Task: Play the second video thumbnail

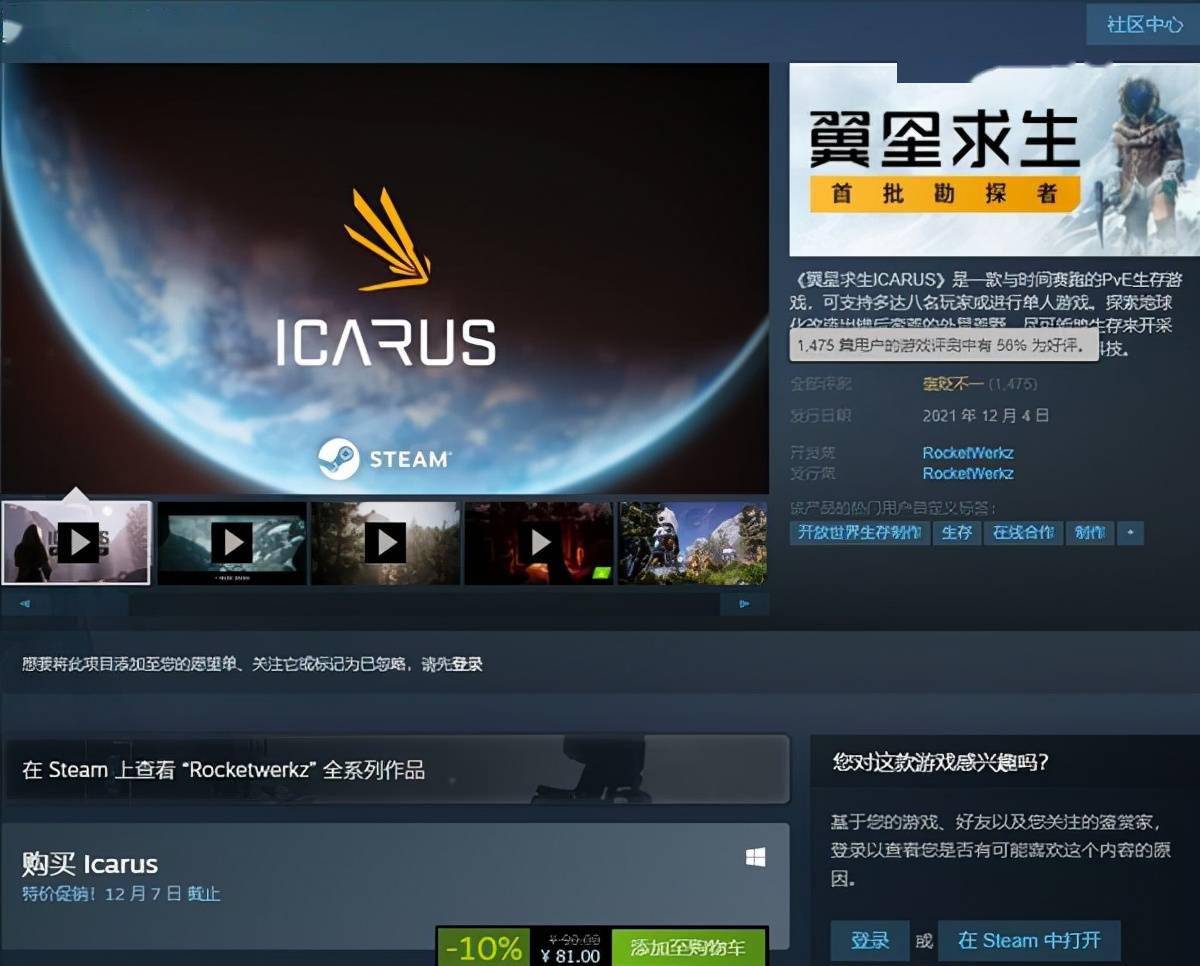Action: tap(232, 543)
